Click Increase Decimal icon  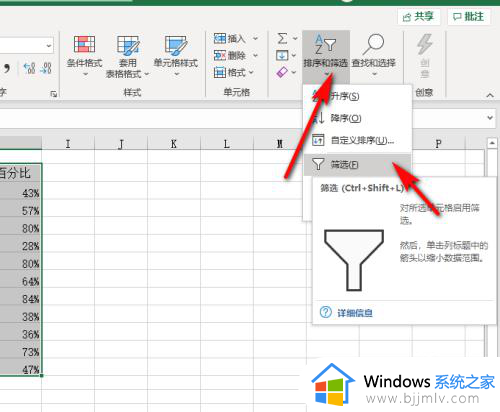click(x=29, y=68)
